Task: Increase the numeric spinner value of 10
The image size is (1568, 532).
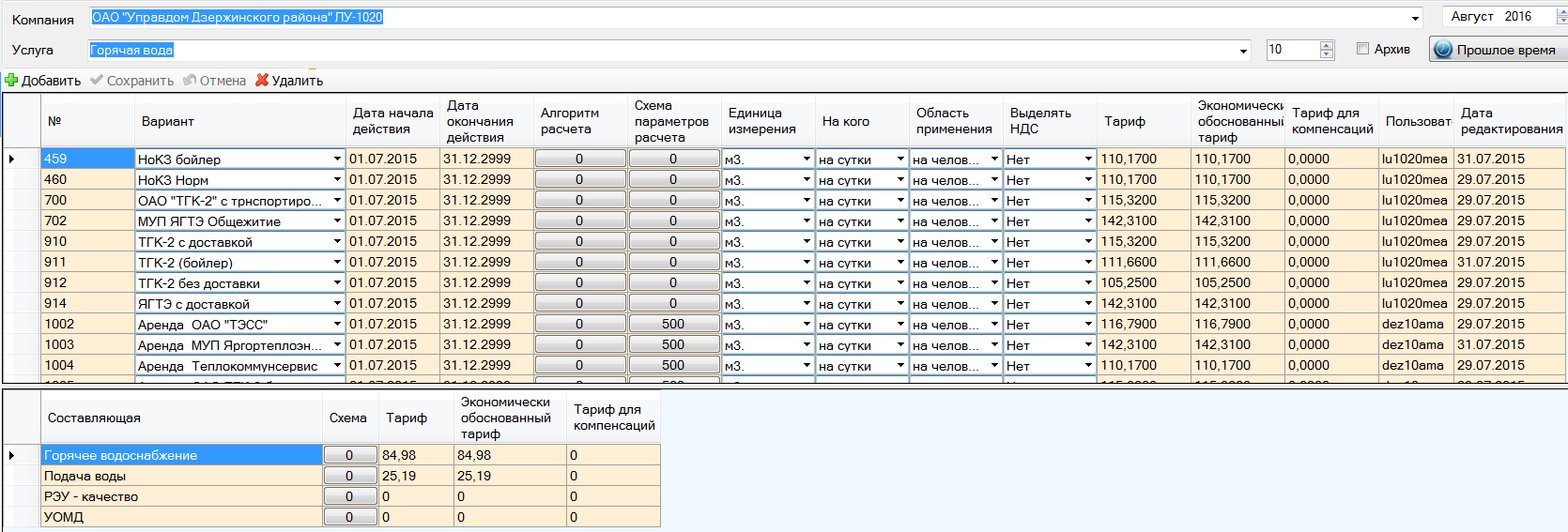Action: [x=1326, y=45]
